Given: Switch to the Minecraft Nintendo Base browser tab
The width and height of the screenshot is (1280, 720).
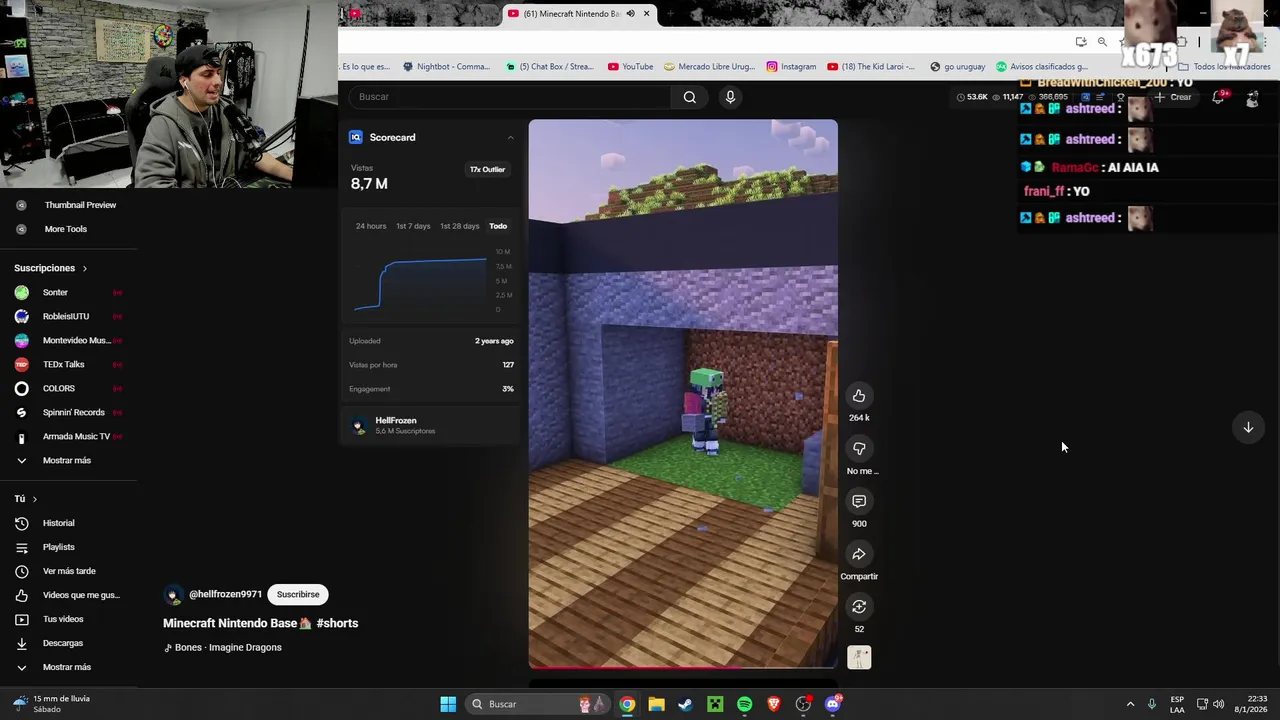Looking at the screenshot, I should coord(579,14).
